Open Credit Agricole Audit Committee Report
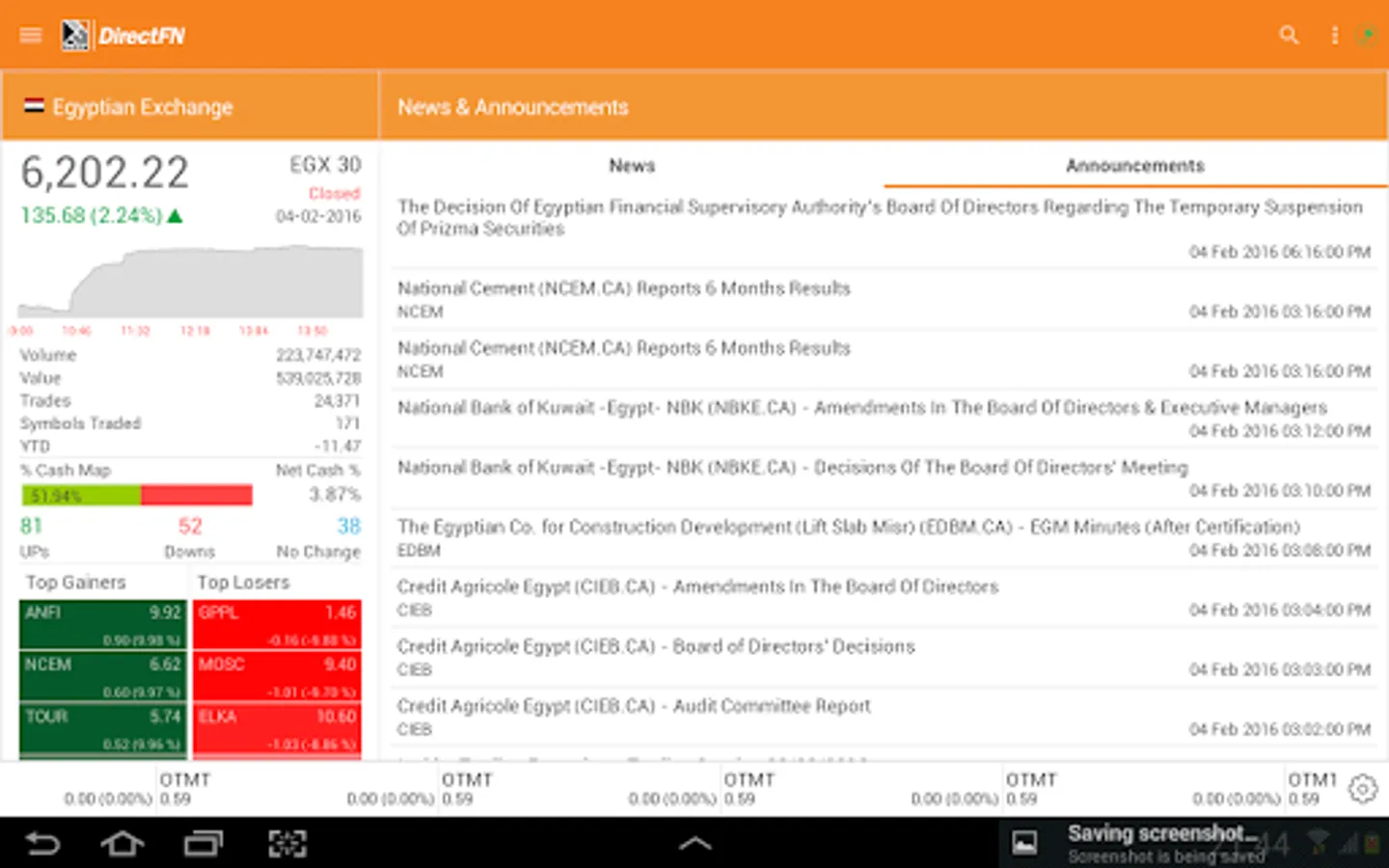 (885, 718)
